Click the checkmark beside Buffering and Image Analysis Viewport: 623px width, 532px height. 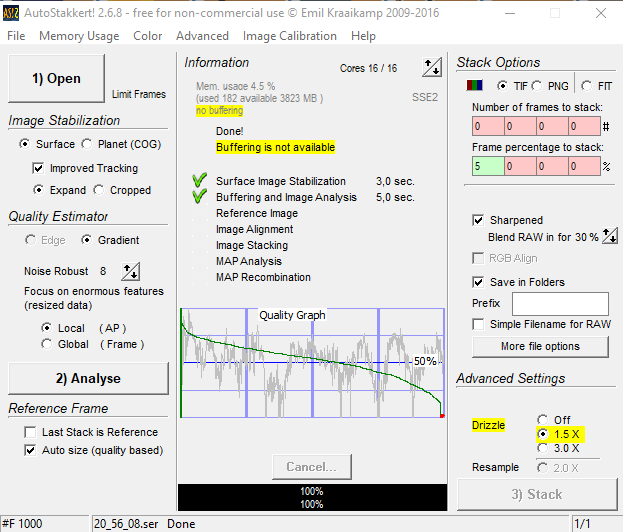[199, 197]
